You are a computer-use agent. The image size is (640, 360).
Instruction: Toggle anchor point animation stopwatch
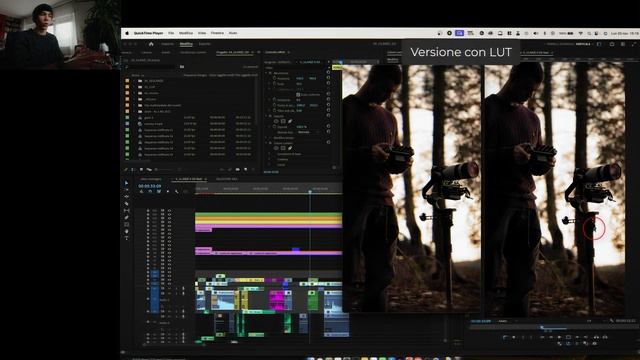274,105
